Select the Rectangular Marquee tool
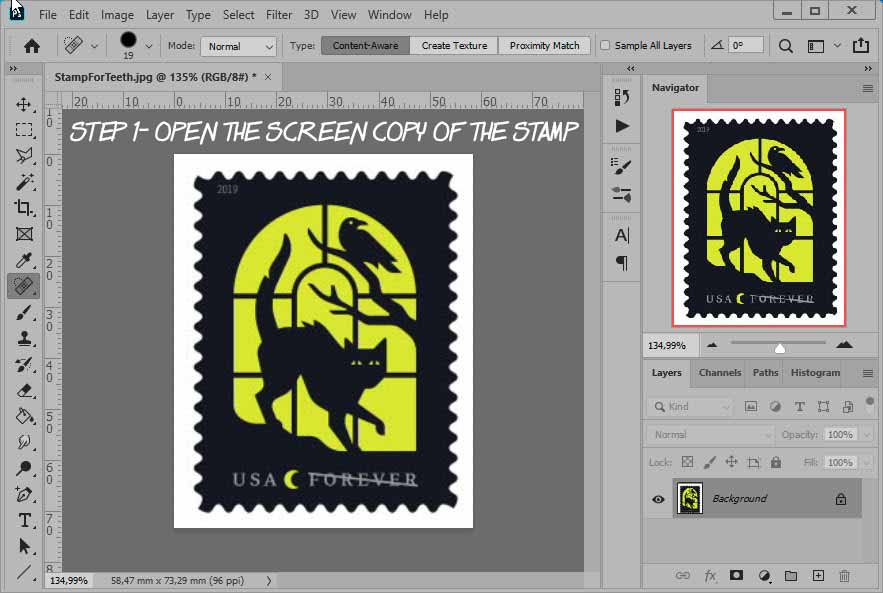 [x=24, y=130]
